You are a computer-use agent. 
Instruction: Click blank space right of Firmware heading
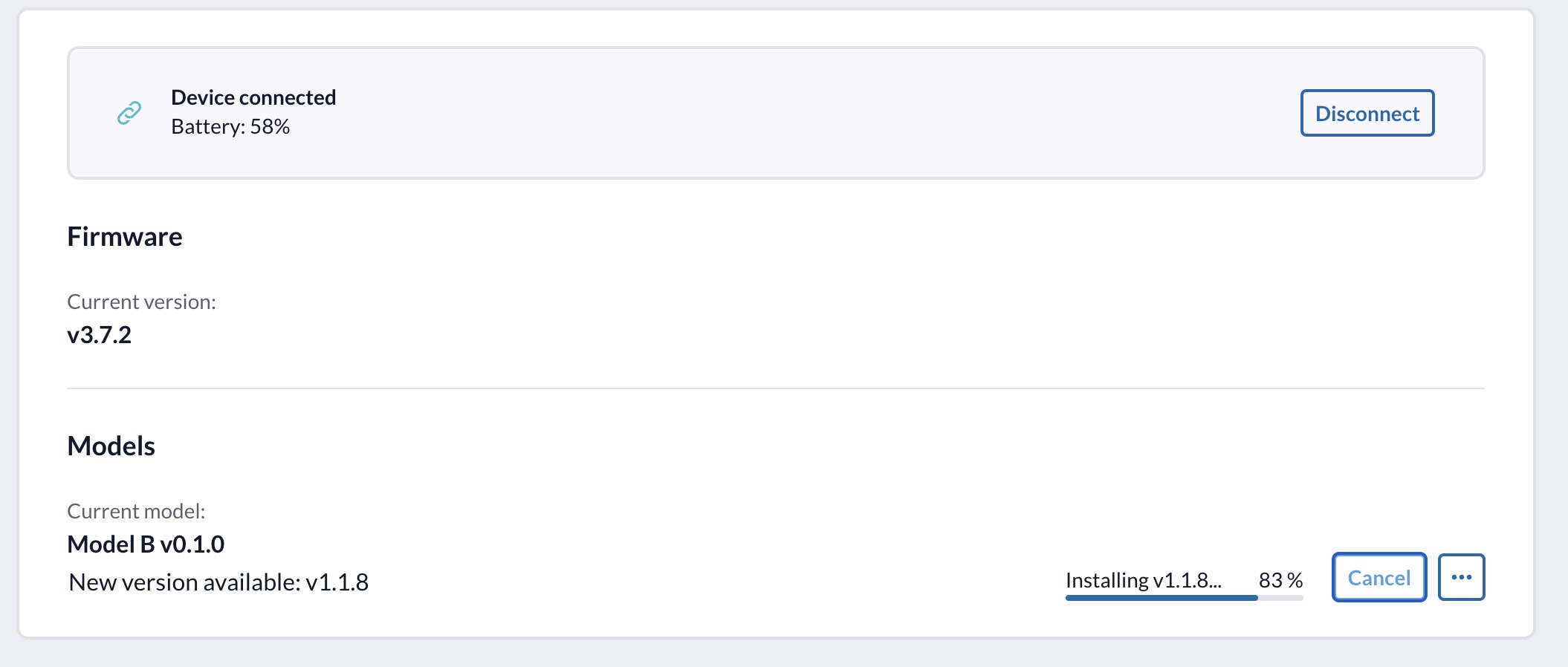(x=743, y=236)
